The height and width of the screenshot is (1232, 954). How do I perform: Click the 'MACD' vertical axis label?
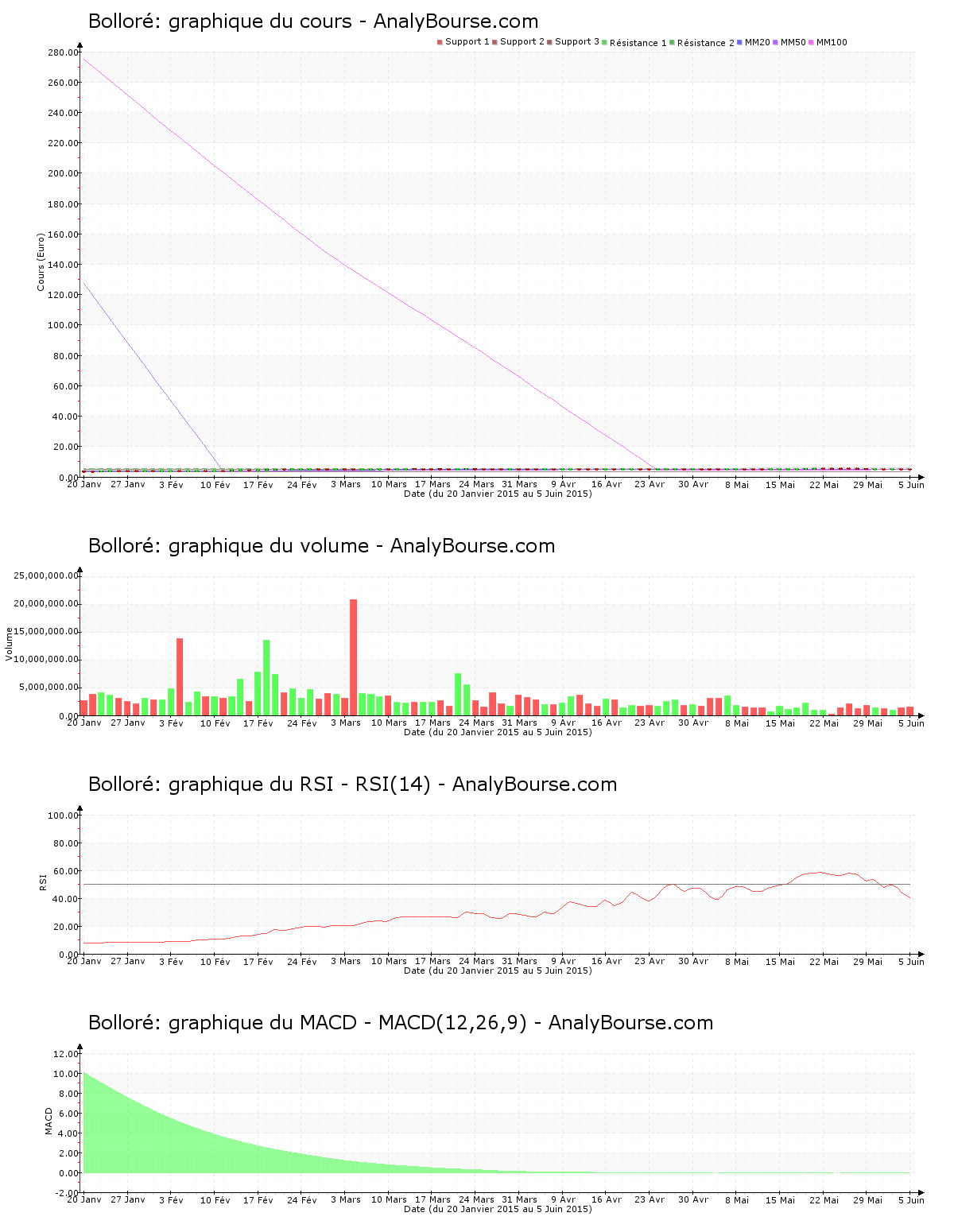tap(48, 1121)
